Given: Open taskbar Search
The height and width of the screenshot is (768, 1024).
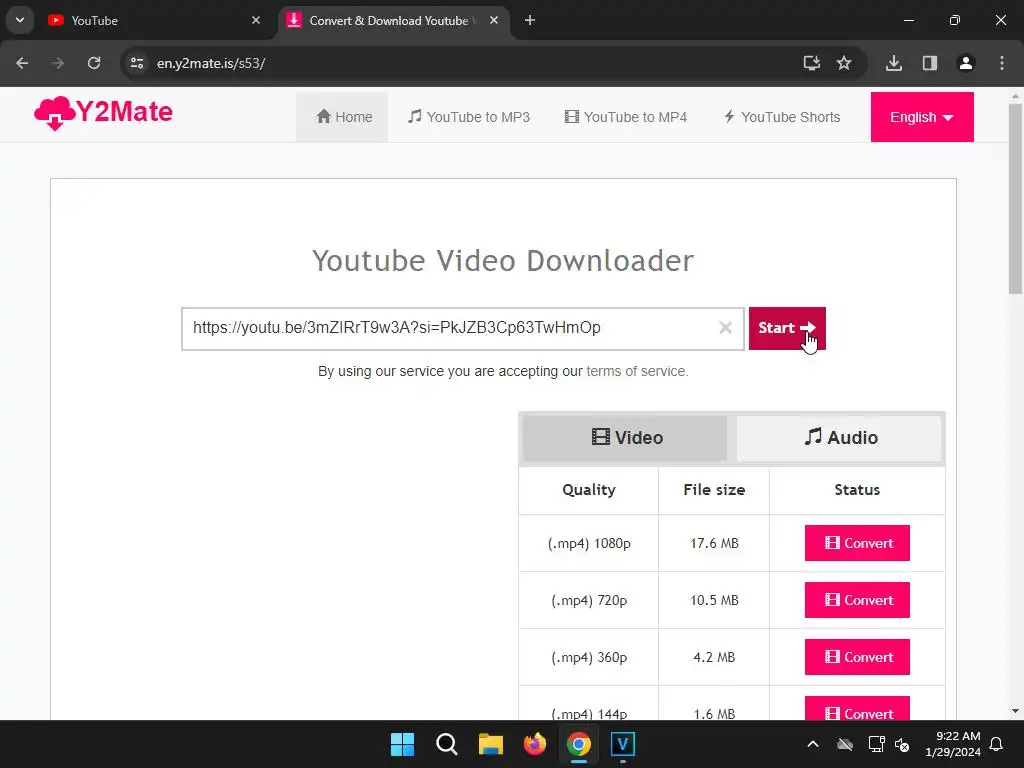Looking at the screenshot, I should (447, 744).
